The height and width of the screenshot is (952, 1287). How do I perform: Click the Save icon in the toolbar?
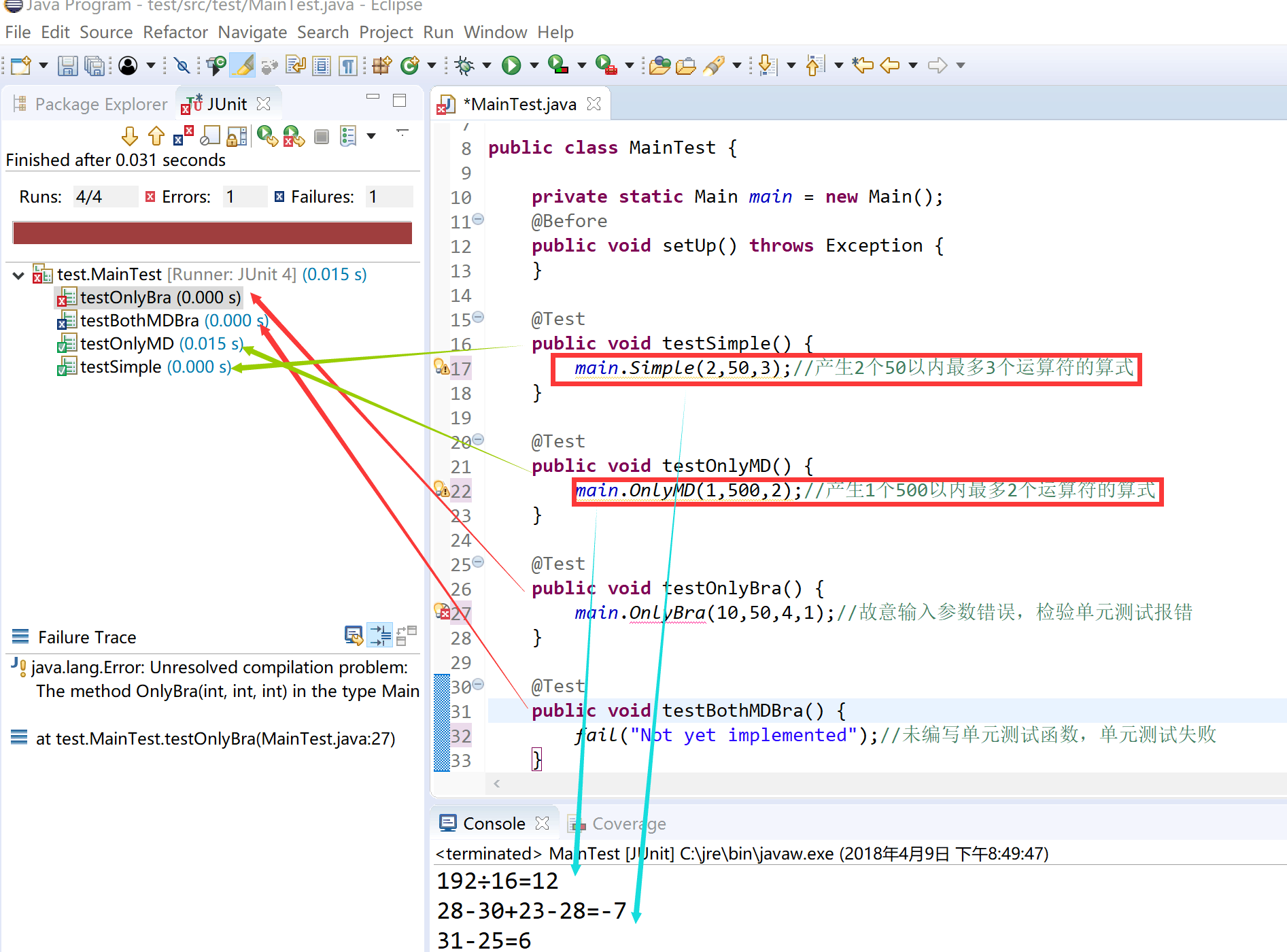tap(67, 65)
